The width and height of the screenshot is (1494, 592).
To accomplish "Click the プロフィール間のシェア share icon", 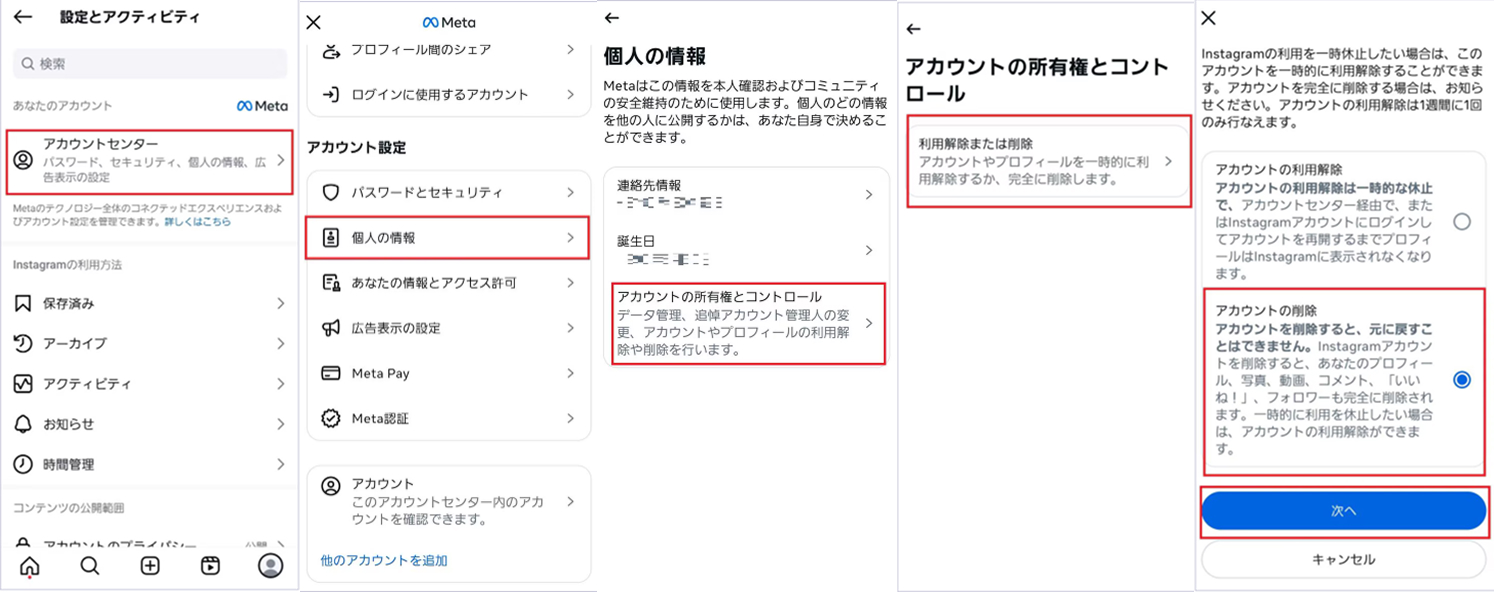I will [x=330, y=50].
